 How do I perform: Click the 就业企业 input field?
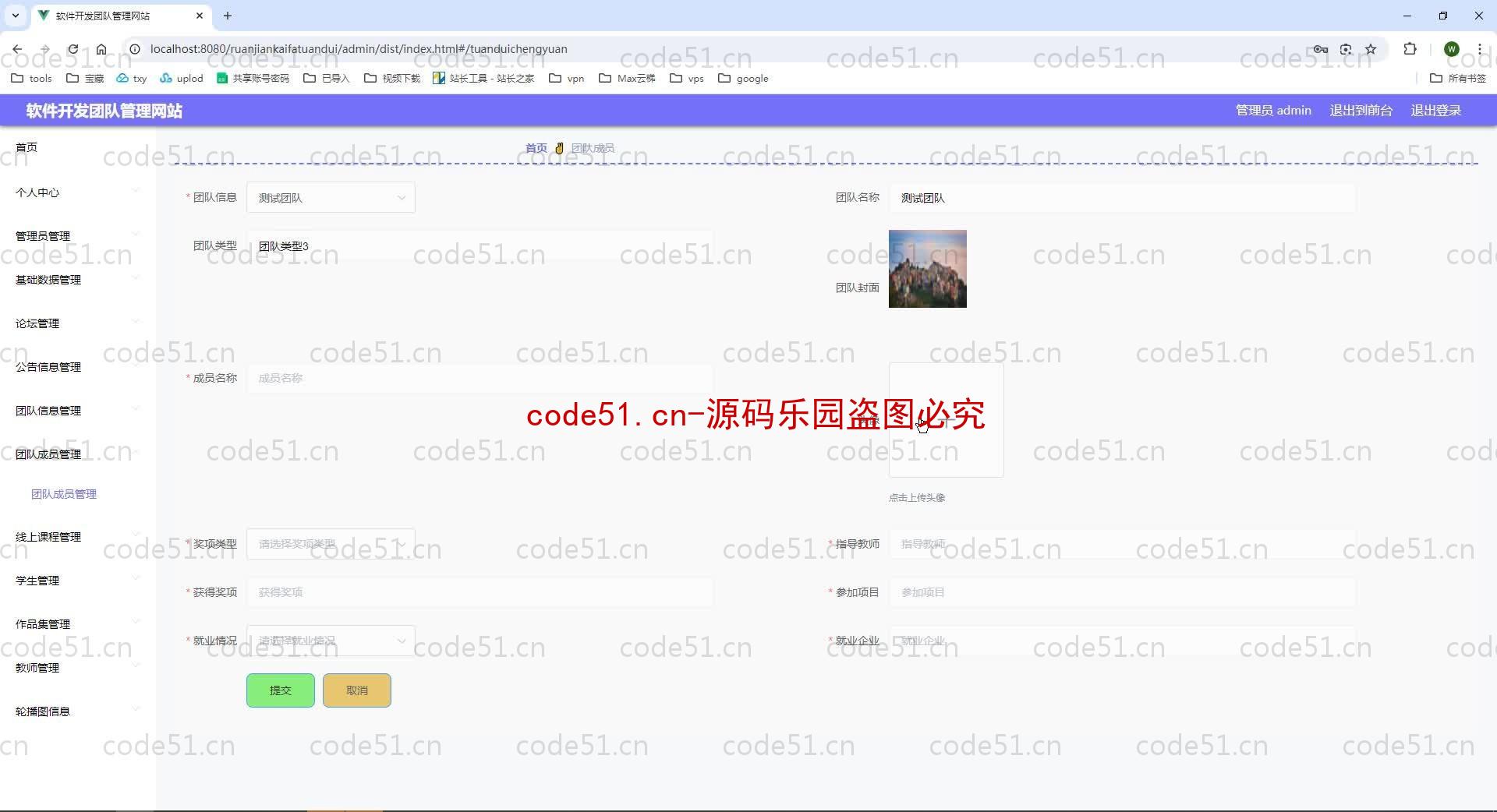pyautogui.click(x=1122, y=641)
